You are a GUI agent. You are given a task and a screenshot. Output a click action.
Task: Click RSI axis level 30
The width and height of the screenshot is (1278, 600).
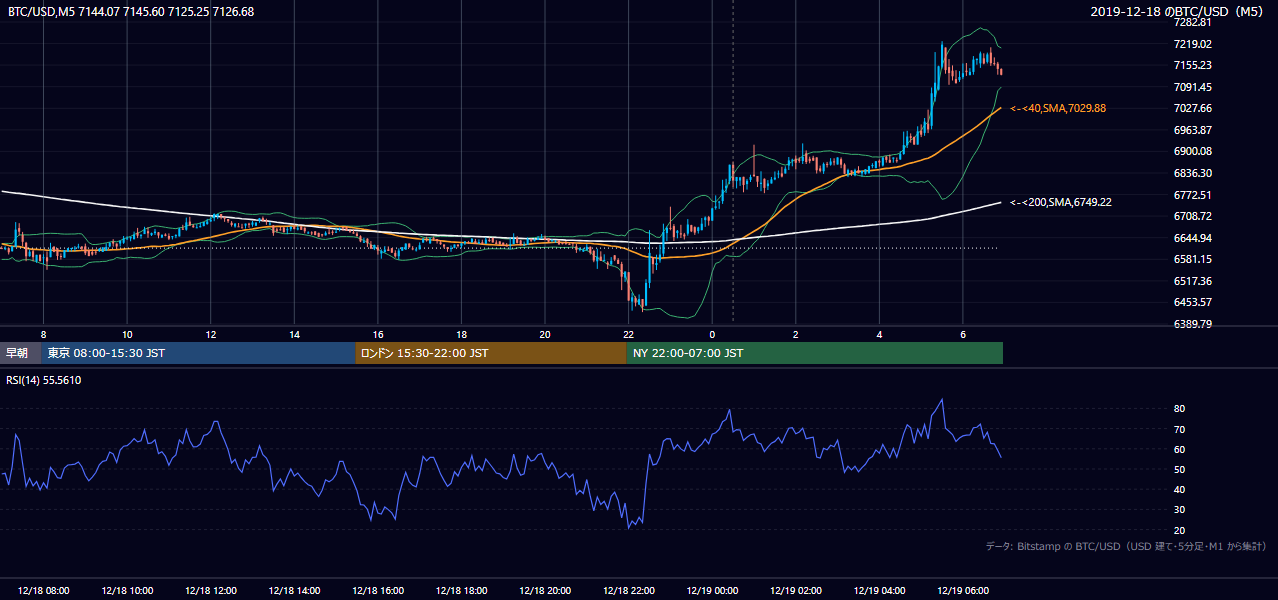coord(1179,510)
